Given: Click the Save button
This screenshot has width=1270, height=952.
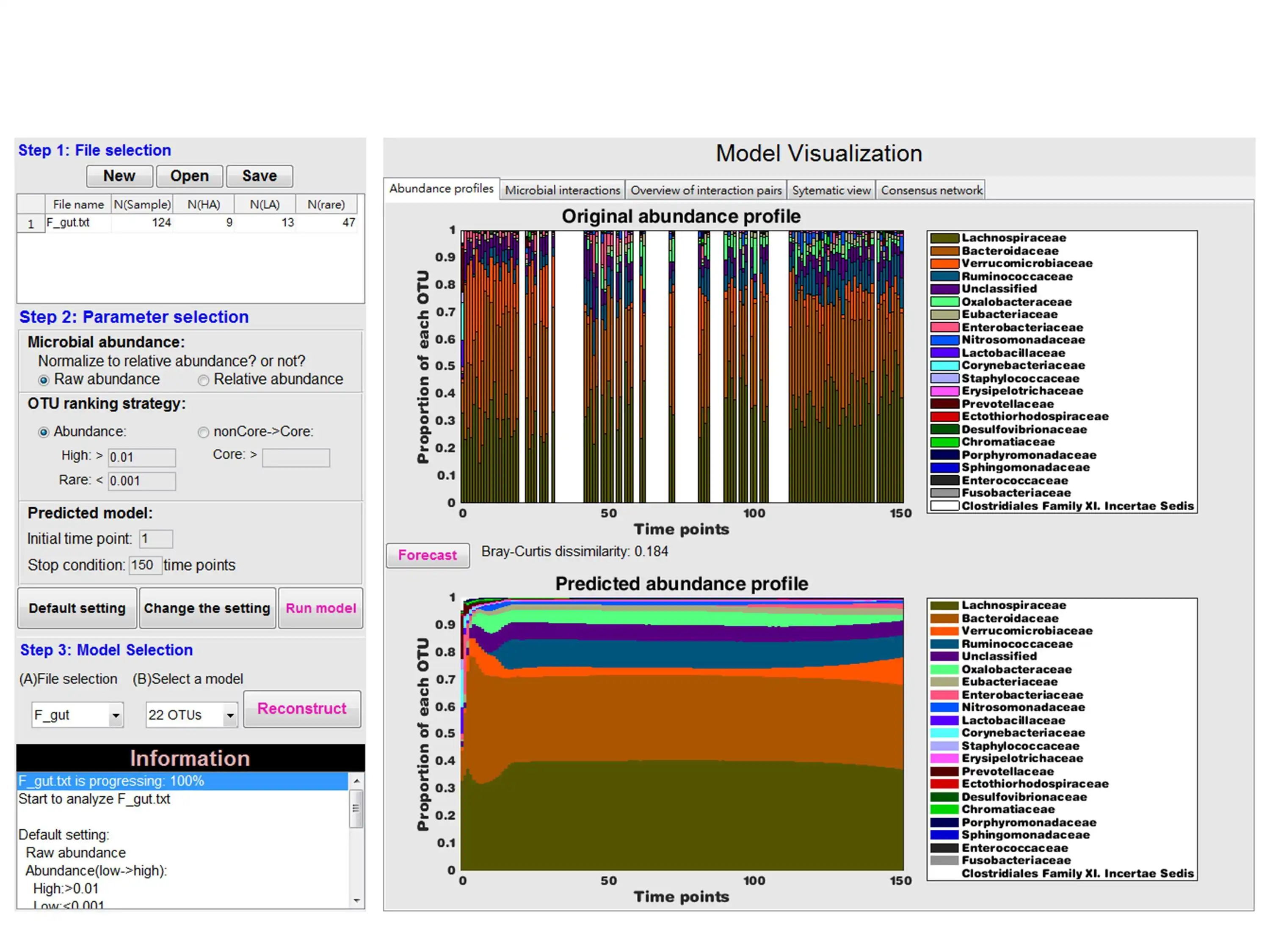Looking at the screenshot, I should click(260, 176).
